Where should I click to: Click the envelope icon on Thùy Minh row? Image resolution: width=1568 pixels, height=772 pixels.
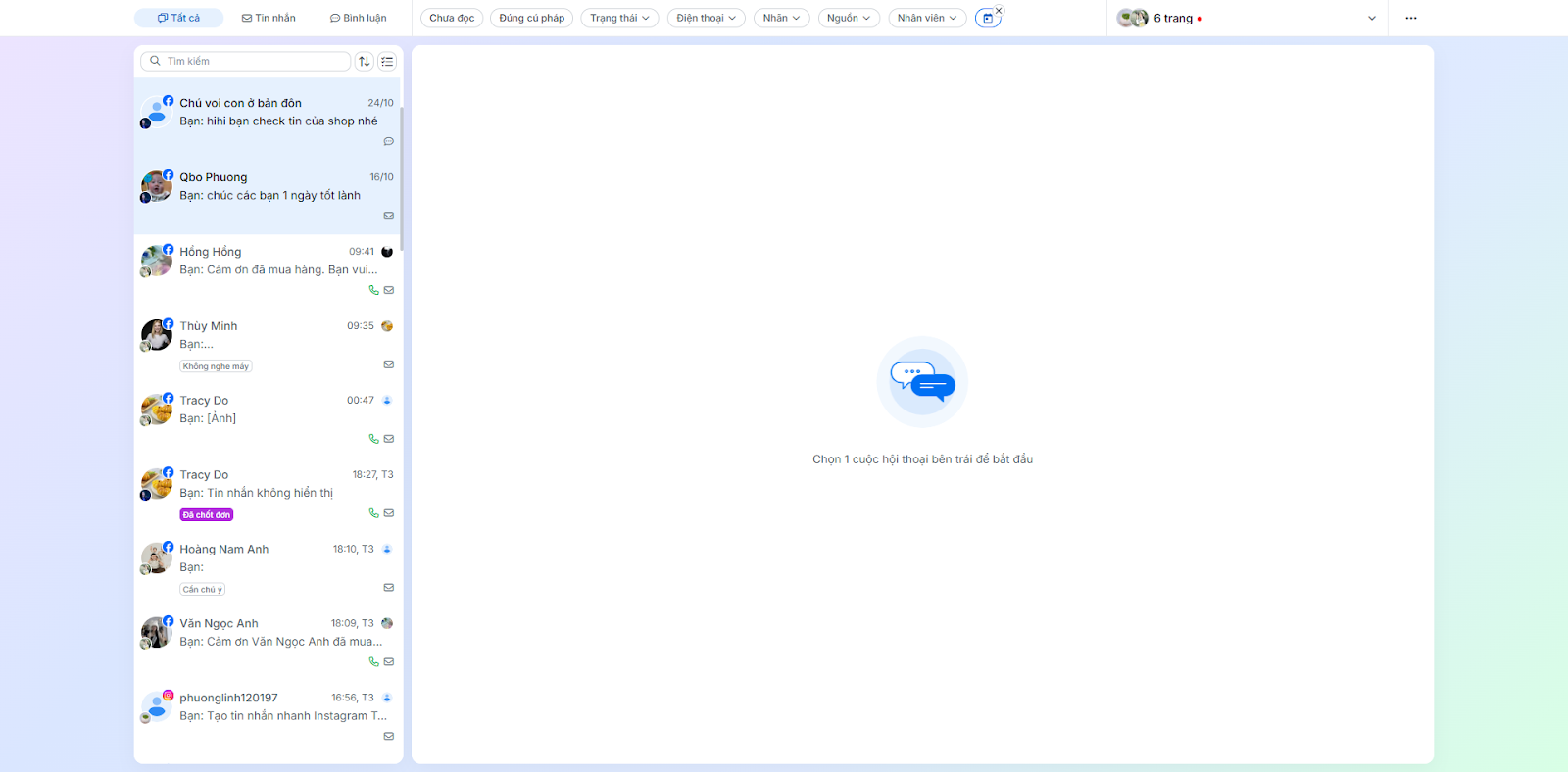point(389,364)
